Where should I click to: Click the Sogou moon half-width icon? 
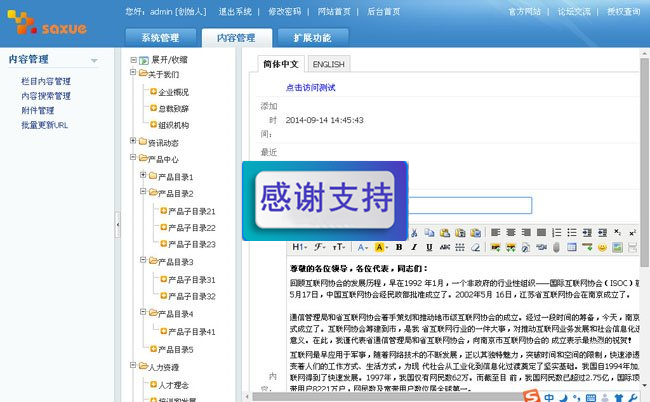[x=563, y=398]
